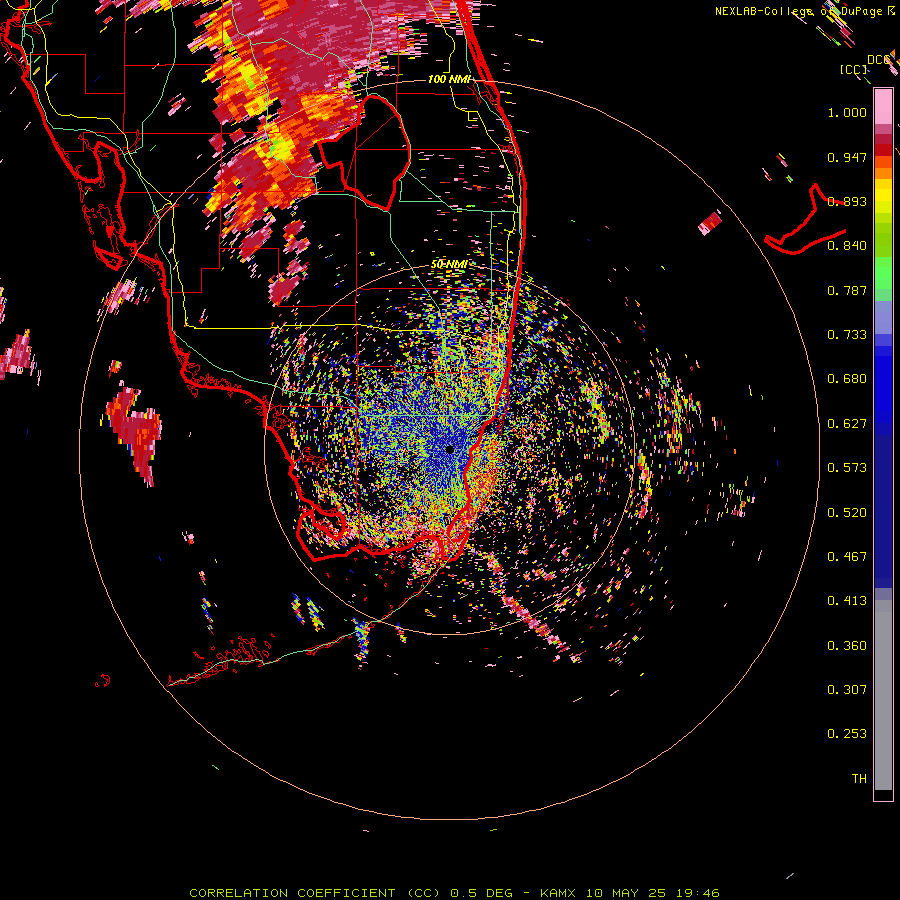Click the 0.573 scale value label
This screenshot has width=900, height=900.
[x=847, y=468]
